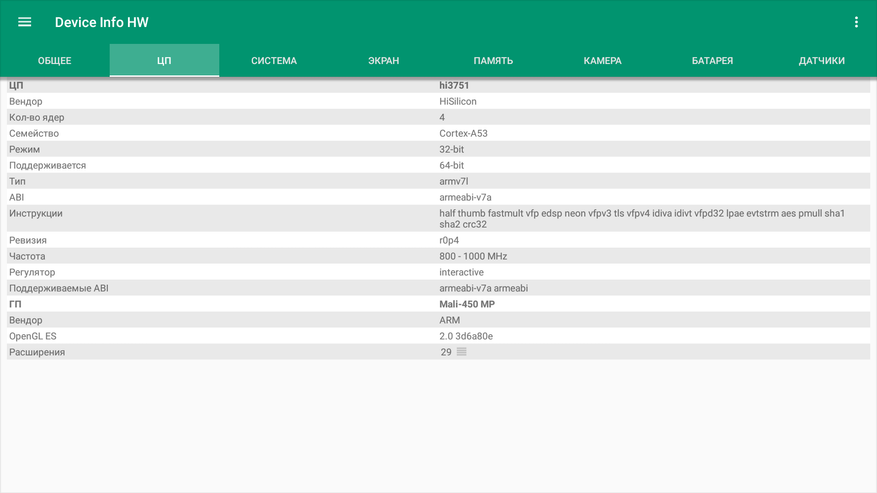The image size is (877, 493).
Task: Open the СИСТЕМА tab
Action: coord(274,60)
